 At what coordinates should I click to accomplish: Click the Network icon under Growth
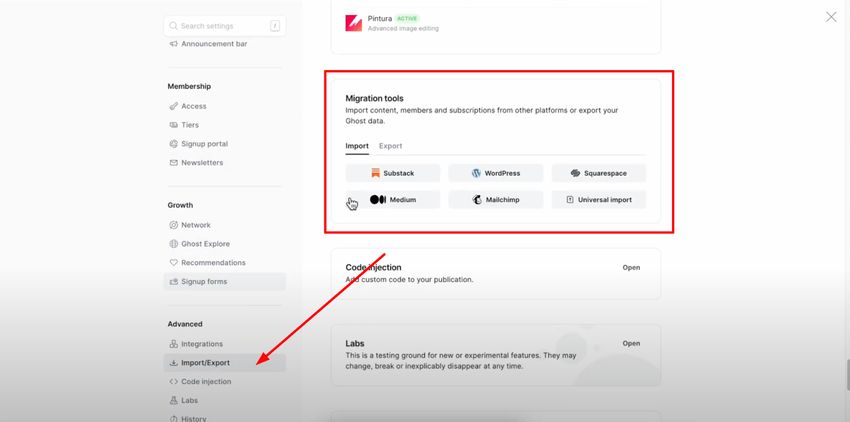click(x=173, y=225)
